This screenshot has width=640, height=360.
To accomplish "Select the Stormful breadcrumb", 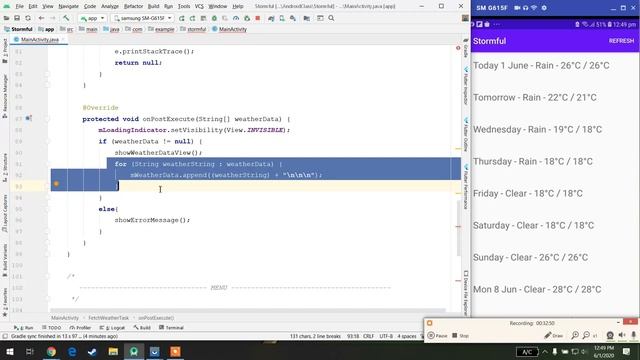I will pyautogui.click(x=18, y=29).
